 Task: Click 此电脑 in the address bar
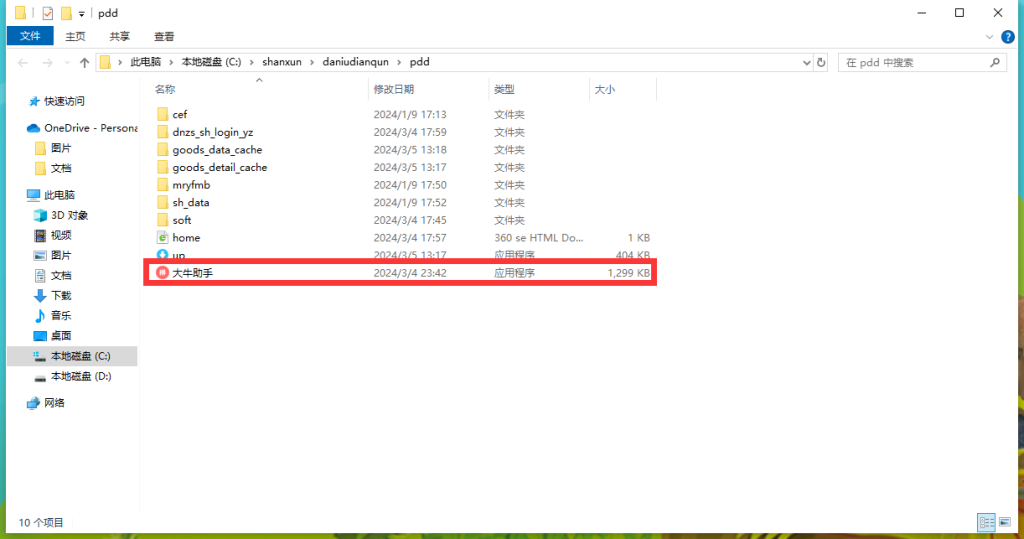[145, 62]
